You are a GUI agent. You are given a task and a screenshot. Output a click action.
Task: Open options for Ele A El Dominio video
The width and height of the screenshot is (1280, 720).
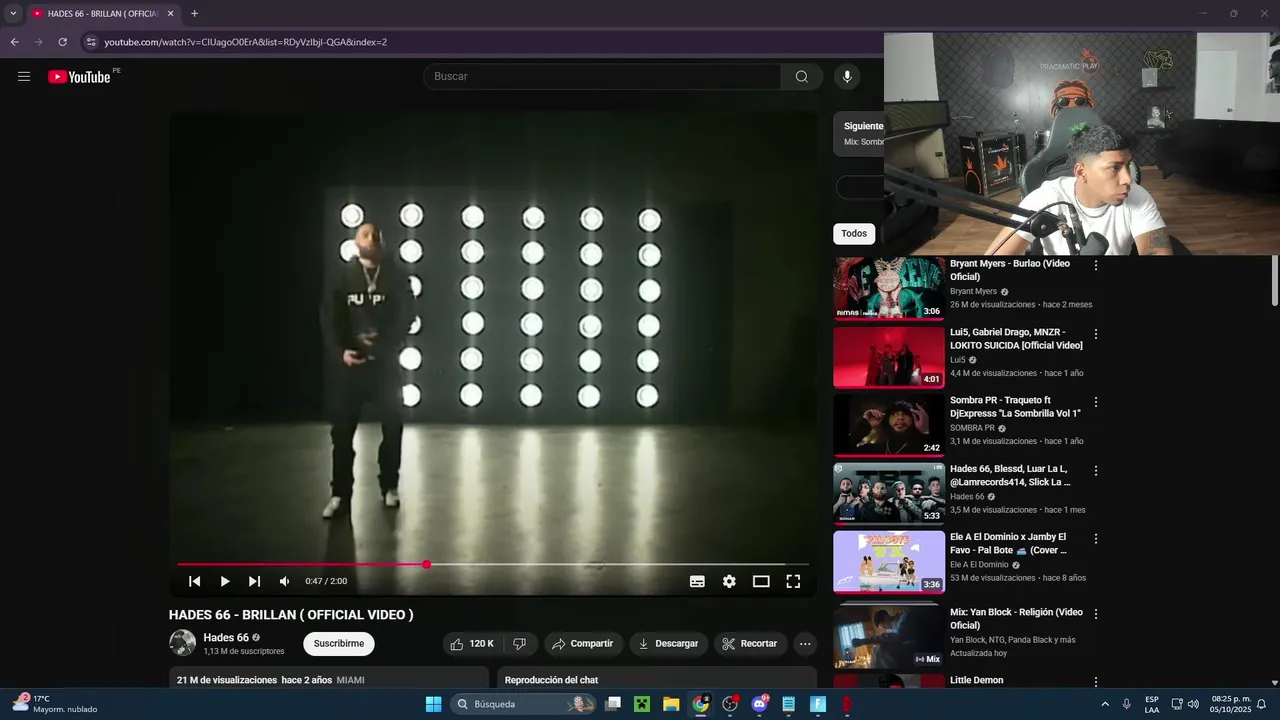click(1096, 538)
